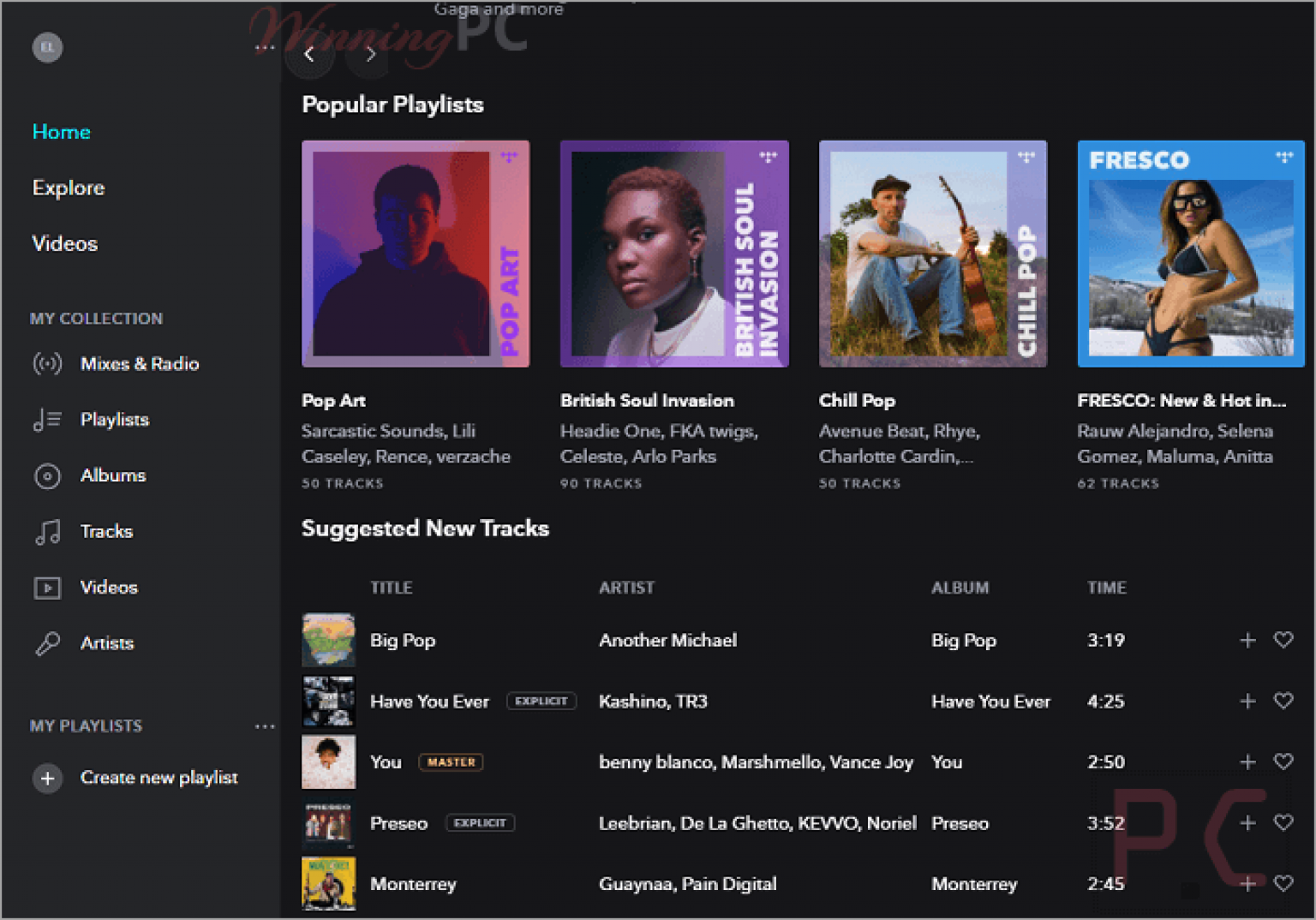The height and width of the screenshot is (920, 1316).
Task: Heart the track You by benny blanco
Action: [1283, 762]
